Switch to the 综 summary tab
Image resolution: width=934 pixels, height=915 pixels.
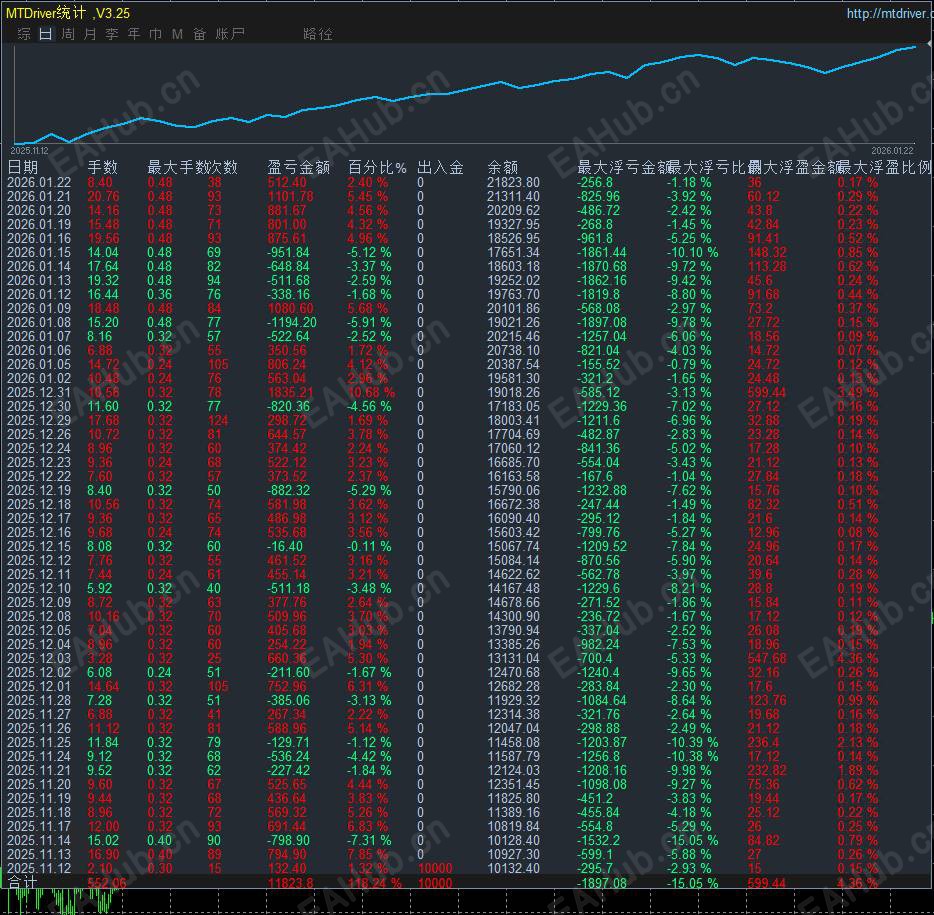click(24, 34)
